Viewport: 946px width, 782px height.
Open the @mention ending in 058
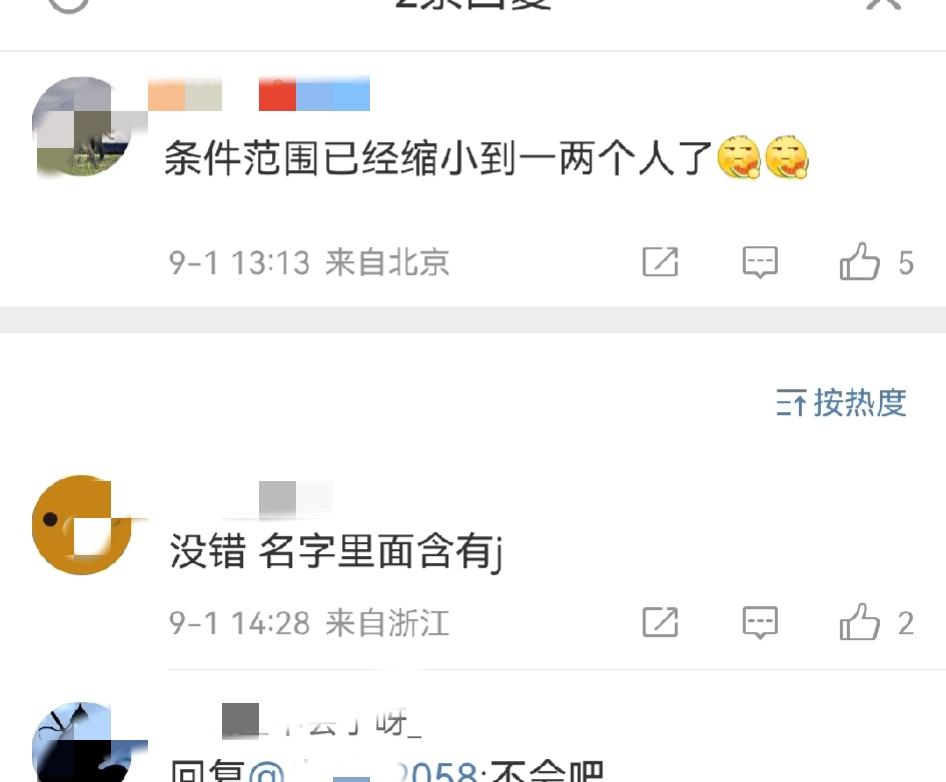pos(364,771)
